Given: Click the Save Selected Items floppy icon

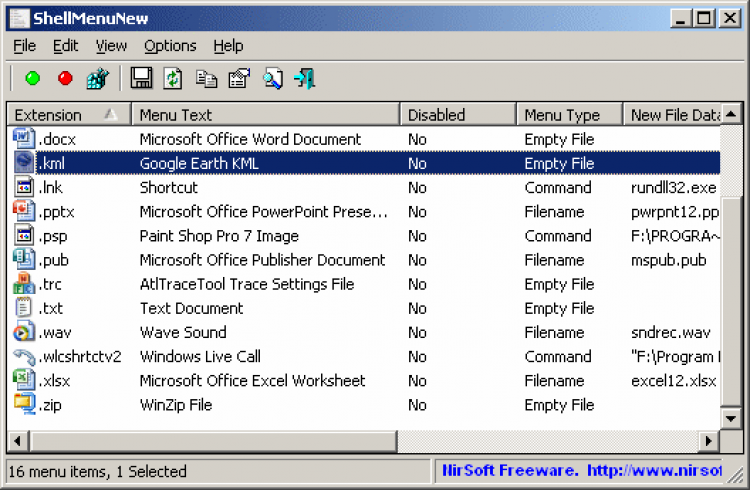Looking at the screenshot, I should 142,78.
